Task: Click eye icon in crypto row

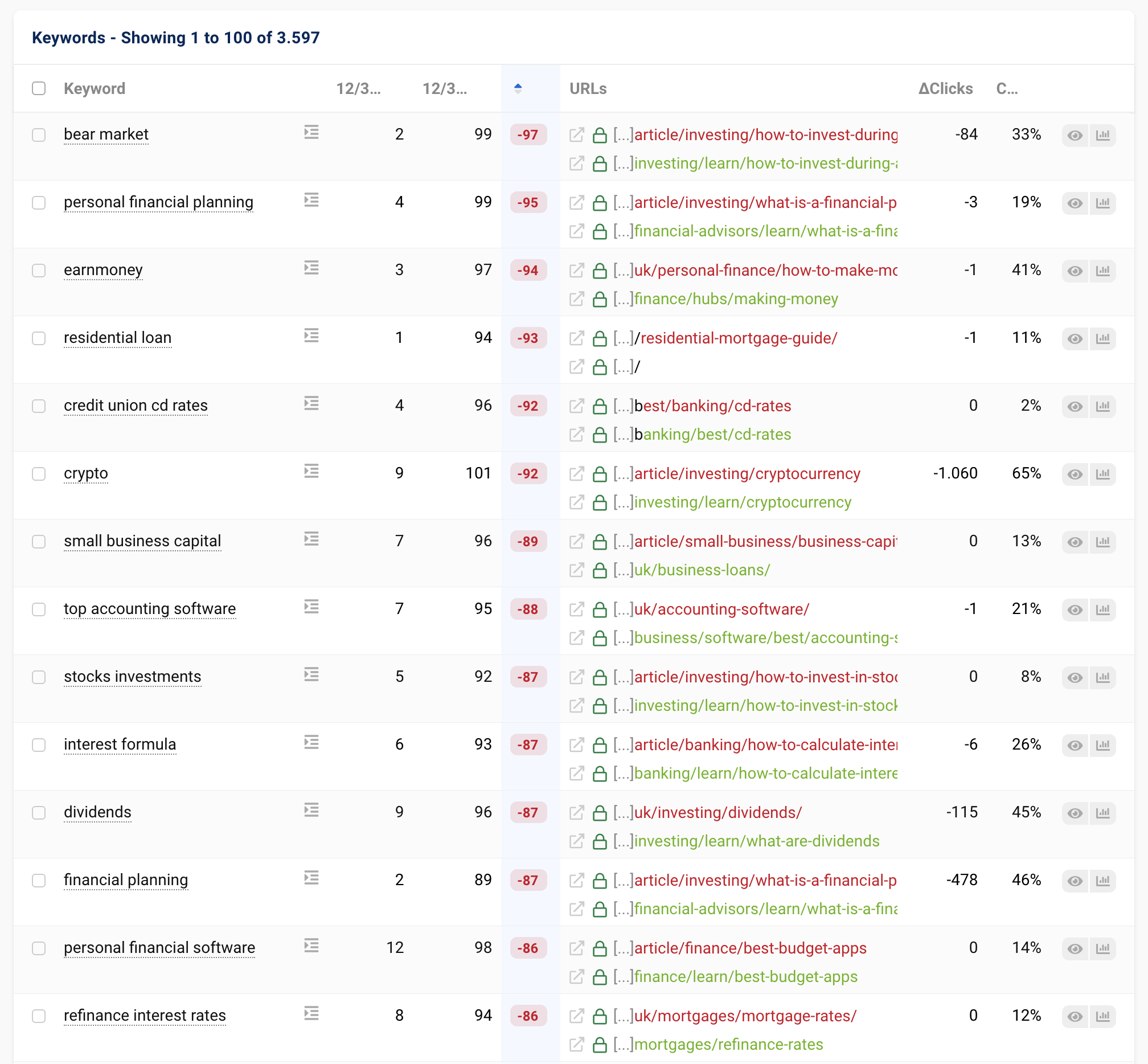Action: (1075, 474)
